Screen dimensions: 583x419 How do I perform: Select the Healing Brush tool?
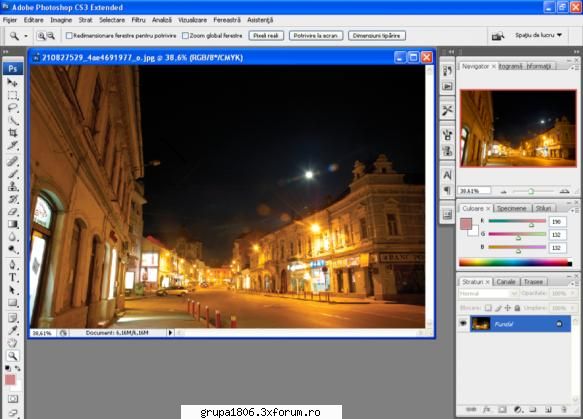(x=13, y=161)
